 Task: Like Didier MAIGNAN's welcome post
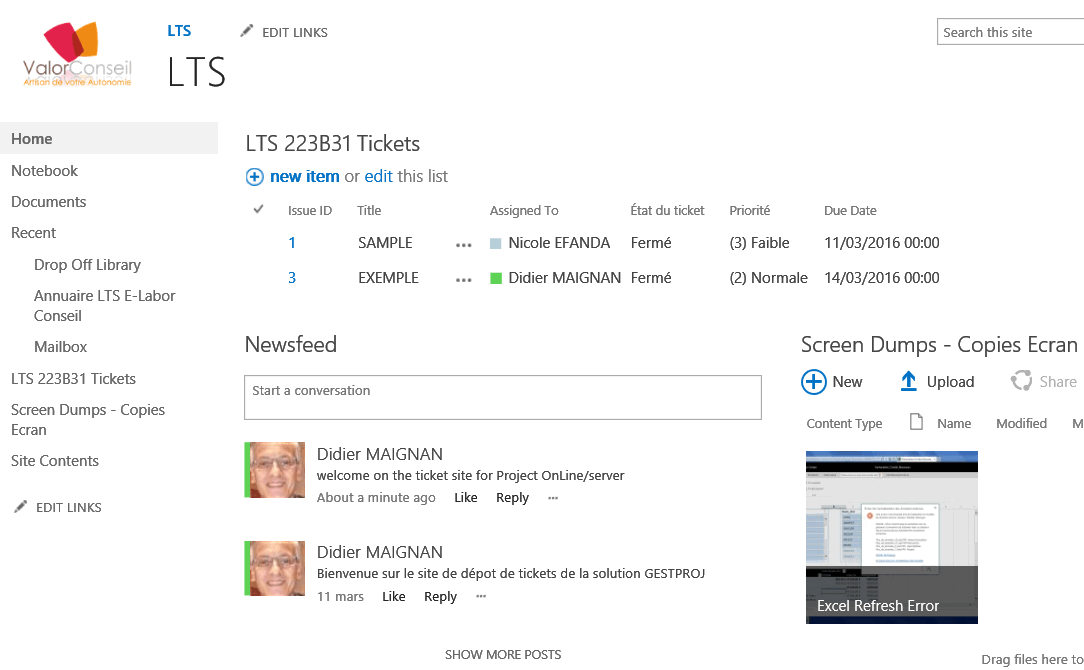(x=465, y=497)
